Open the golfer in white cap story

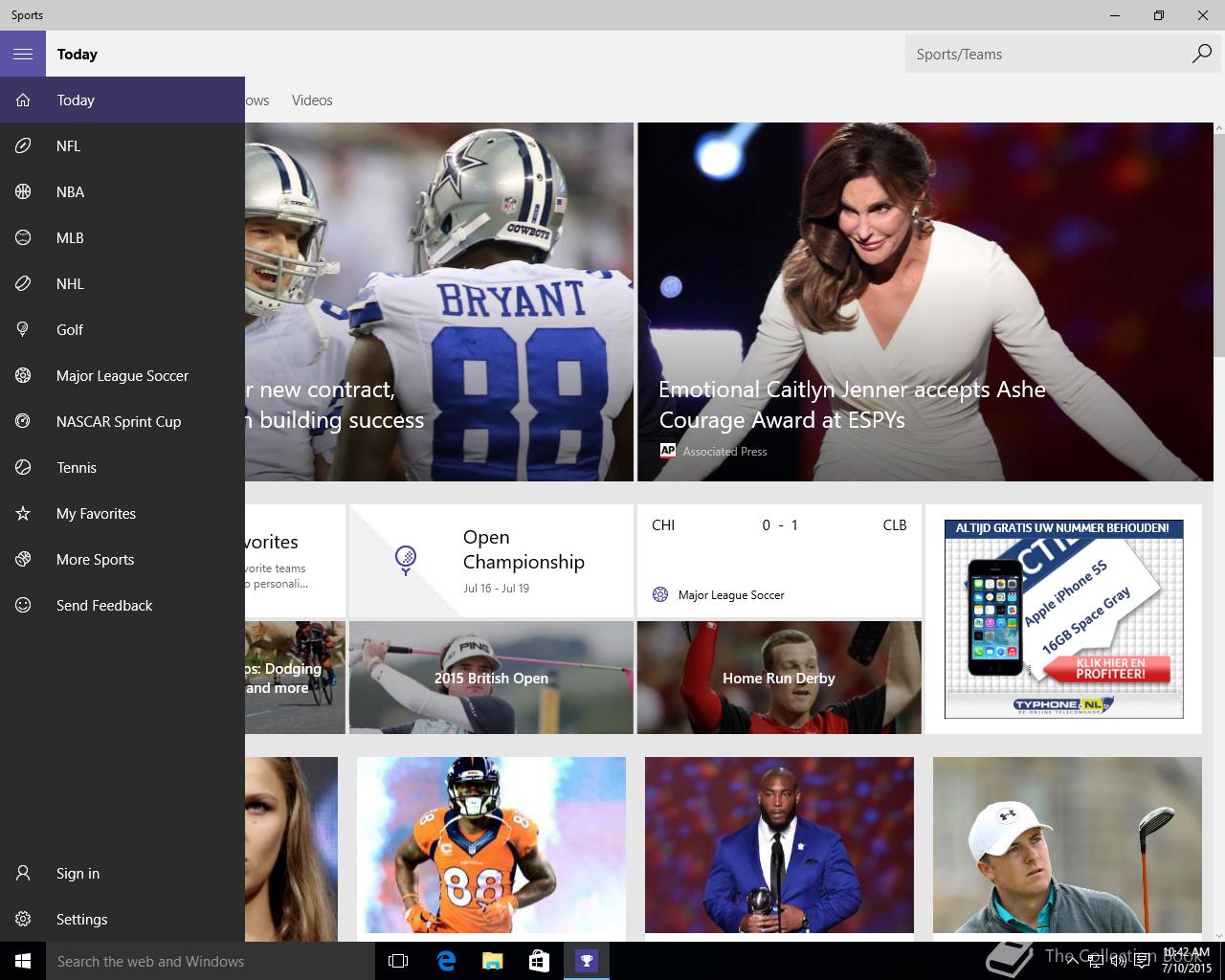1067,845
